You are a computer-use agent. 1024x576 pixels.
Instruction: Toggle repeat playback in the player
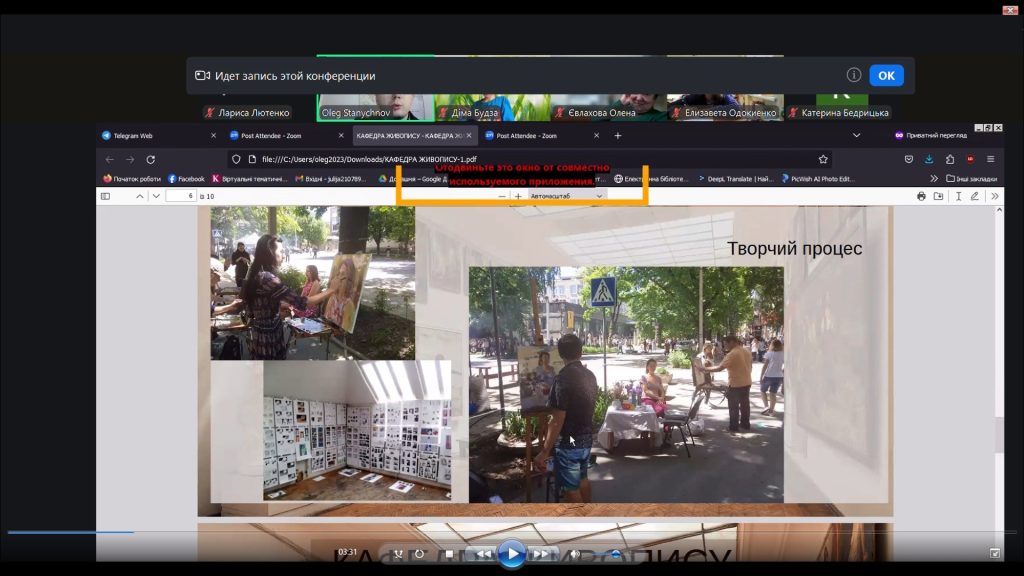(x=419, y=554)
